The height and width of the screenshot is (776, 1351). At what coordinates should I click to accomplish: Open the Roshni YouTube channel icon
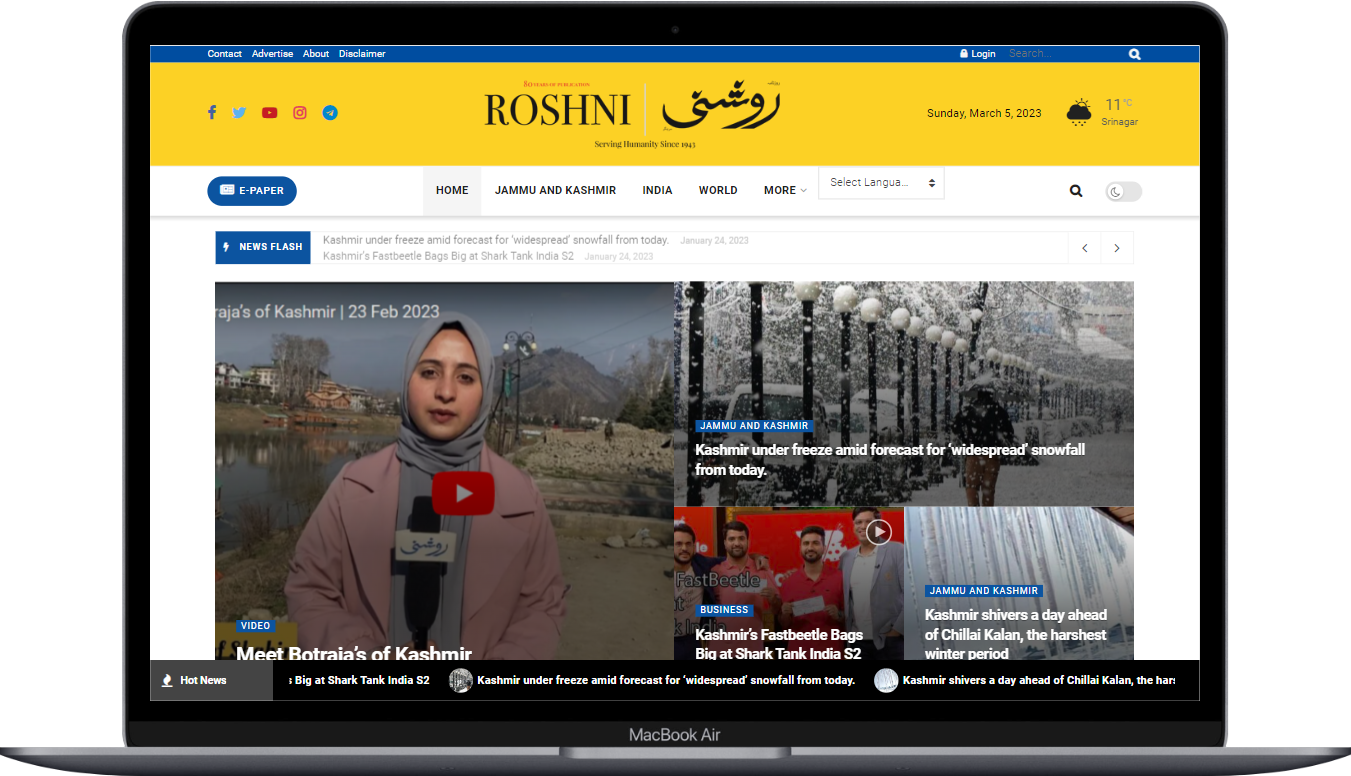[269, 113]
